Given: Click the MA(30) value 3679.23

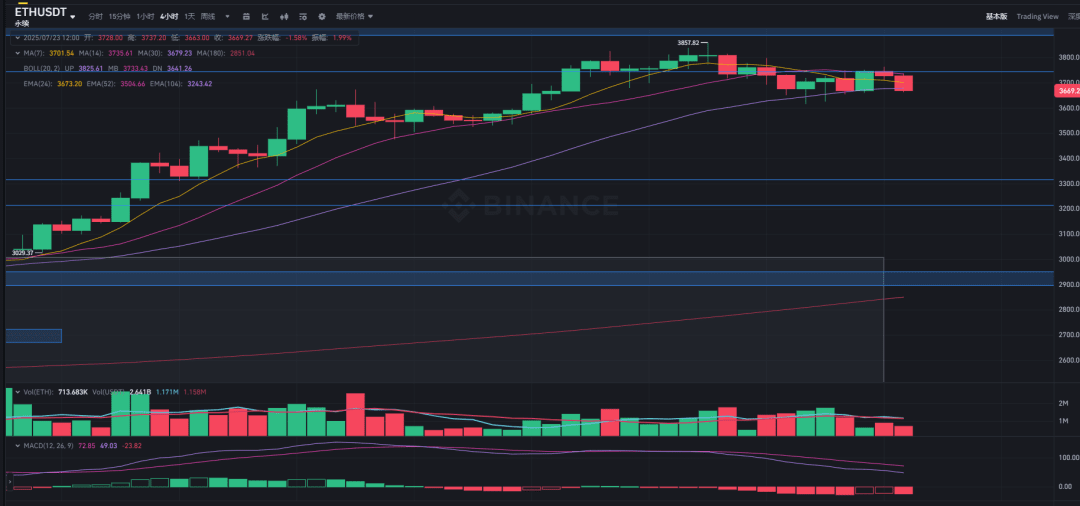Looking at the screenshot, I should coord(178,53).
